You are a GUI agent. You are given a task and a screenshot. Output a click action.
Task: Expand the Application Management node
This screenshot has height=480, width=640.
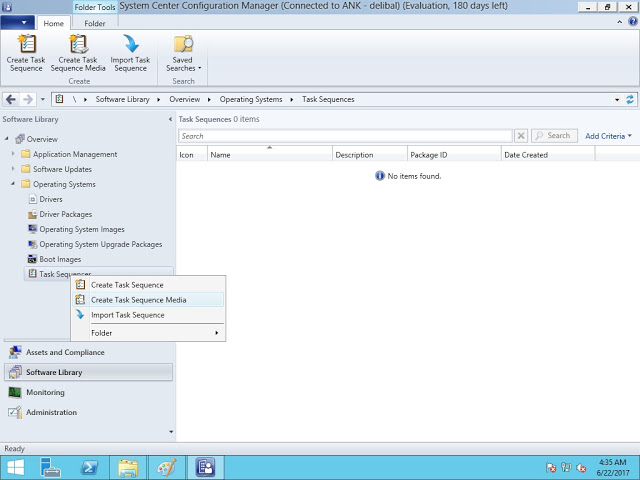[14, 154]
